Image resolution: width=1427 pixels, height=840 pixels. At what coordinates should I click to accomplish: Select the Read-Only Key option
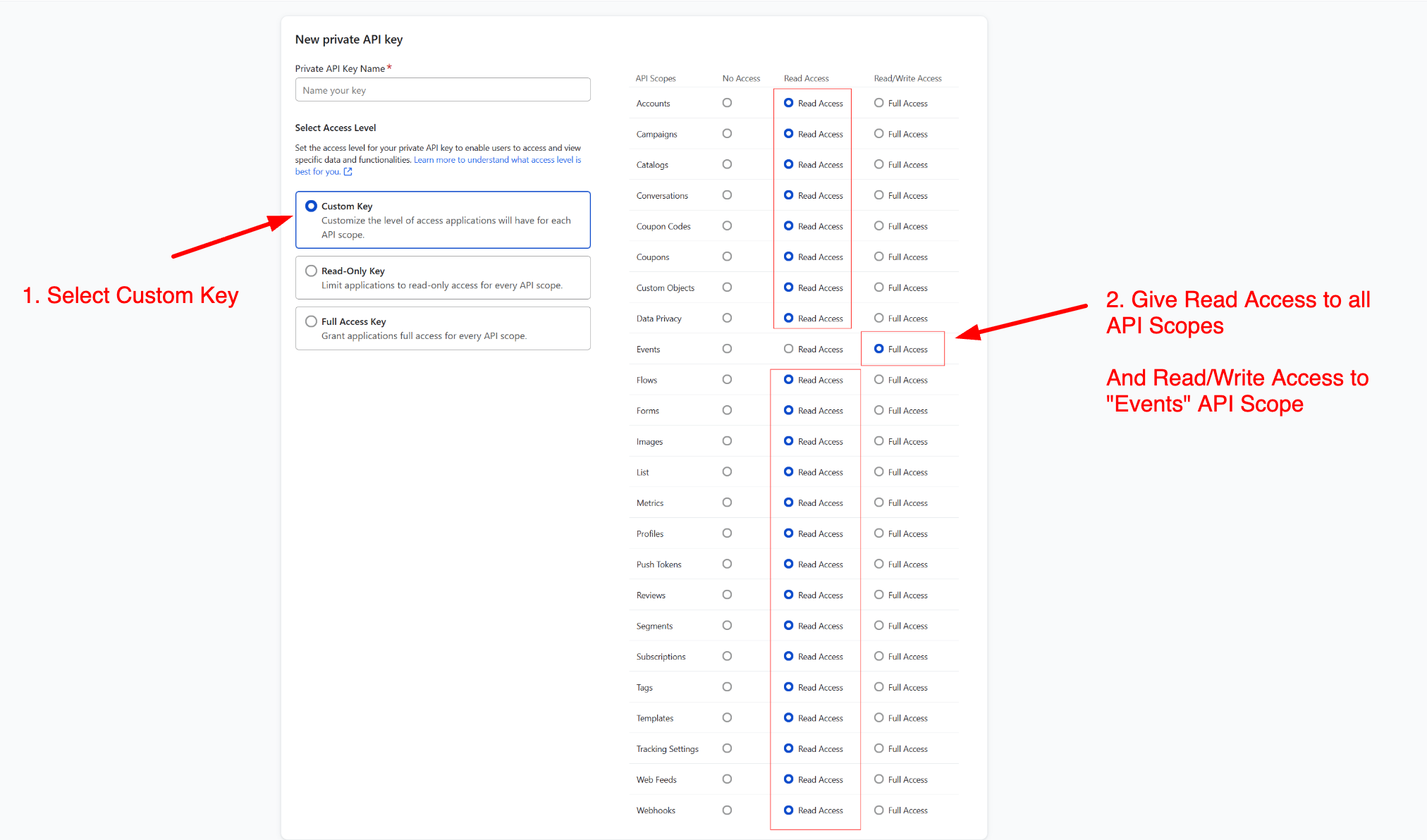coord(311,271)
